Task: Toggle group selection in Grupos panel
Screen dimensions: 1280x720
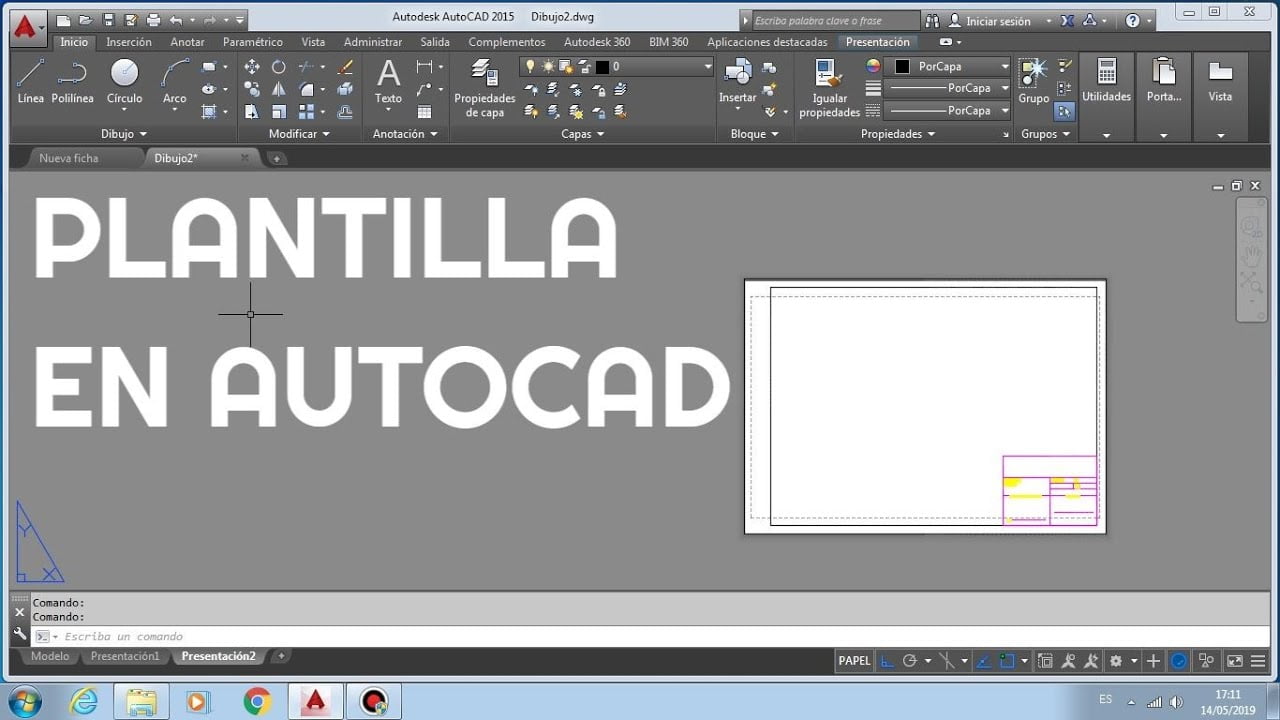Action: click(1065, 111)
